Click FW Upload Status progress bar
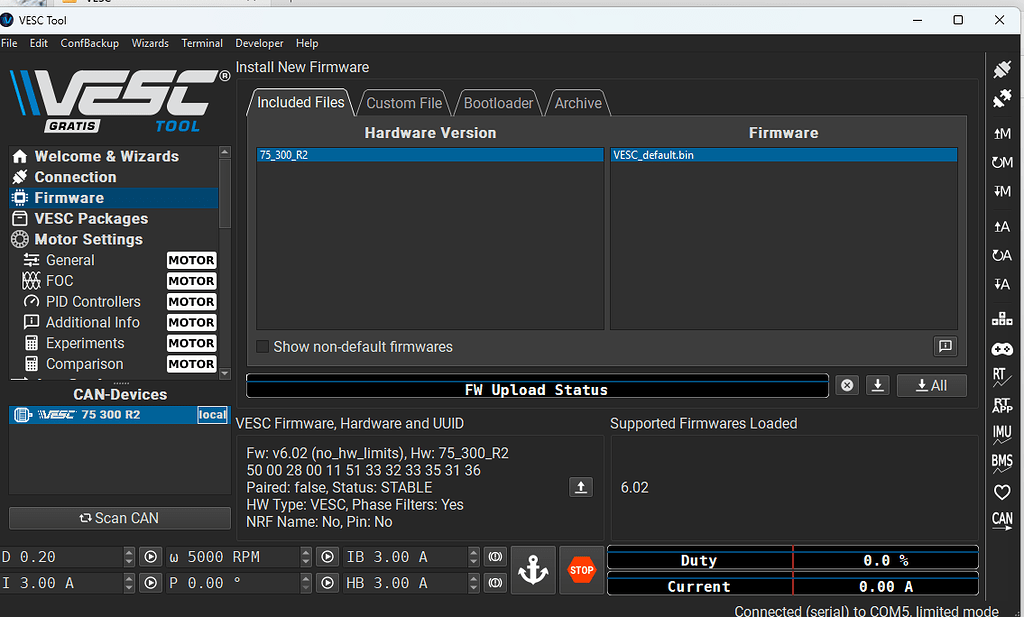The image size is (1024, 617). point(537,387)
